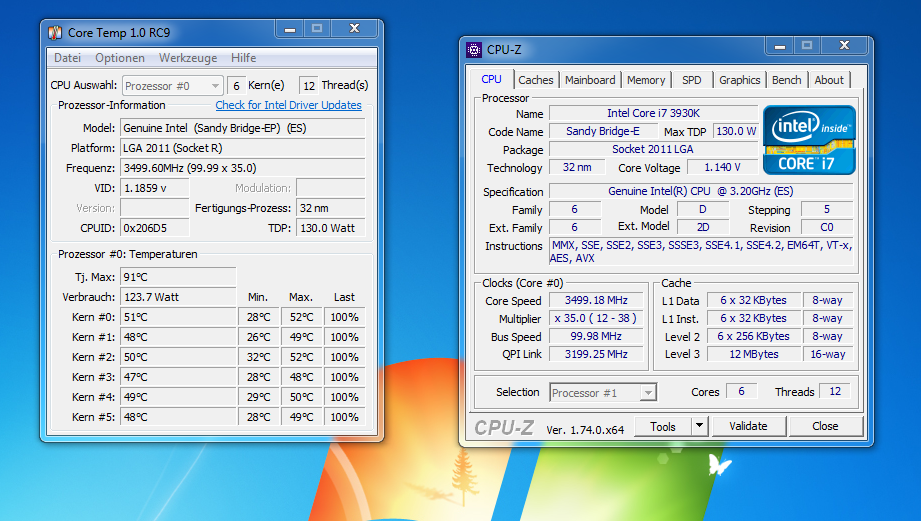921x521 pixels.
Task: Click Kern #4 Max value 50°C
Action: coord(301,397)
